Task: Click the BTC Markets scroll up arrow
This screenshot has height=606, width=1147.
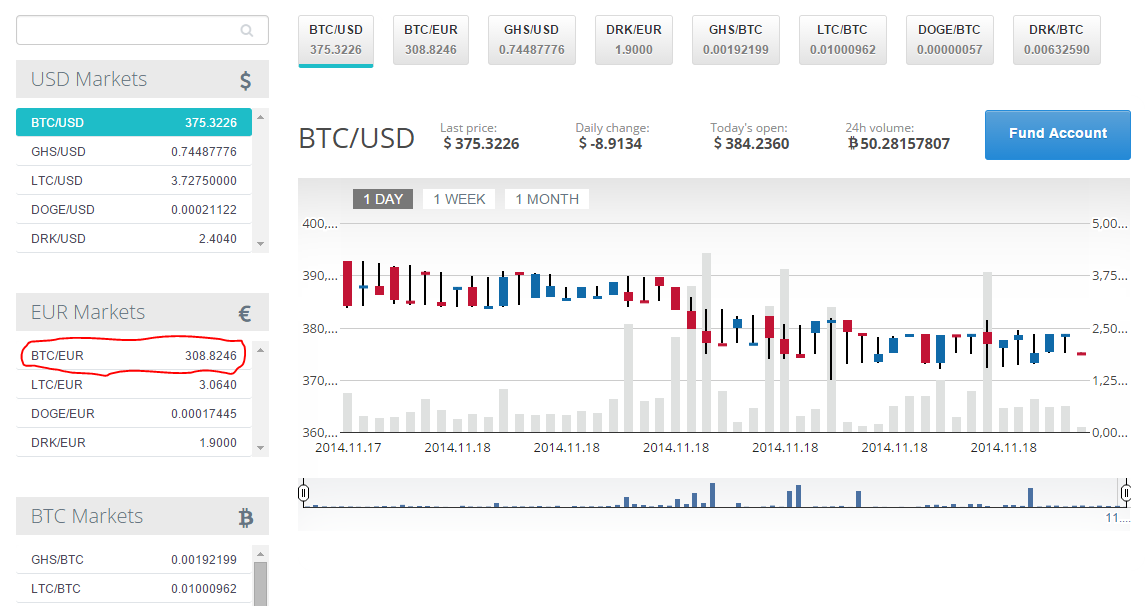Action: click(260, 555)
